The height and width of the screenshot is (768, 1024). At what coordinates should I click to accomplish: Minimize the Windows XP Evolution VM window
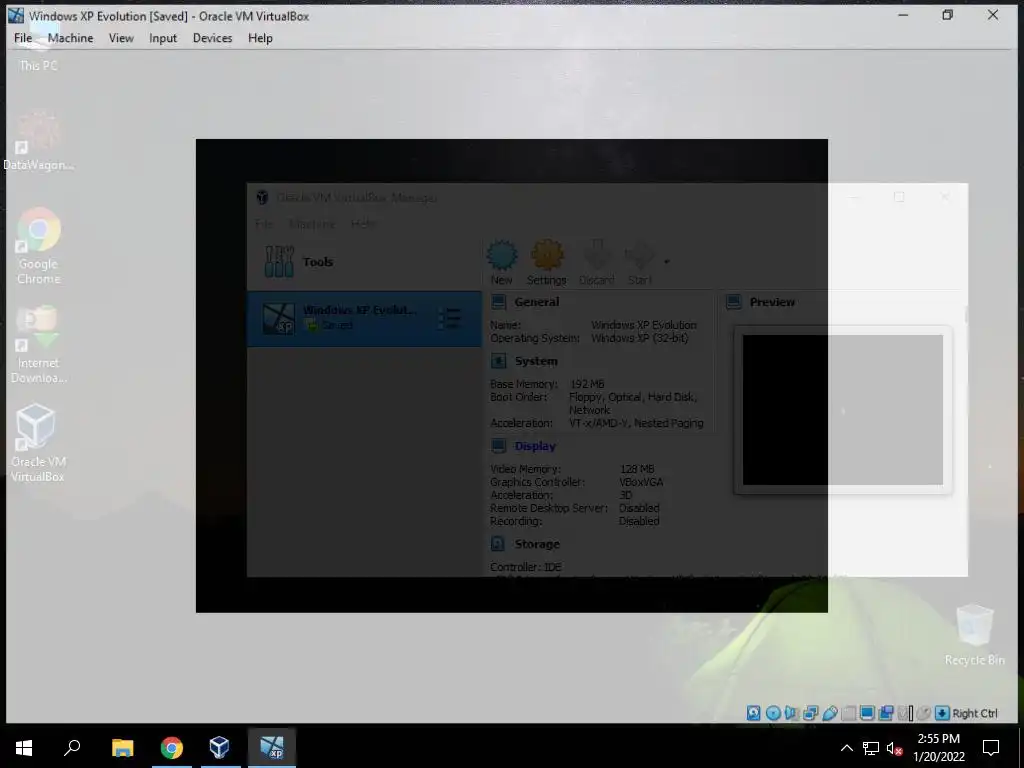903,15
